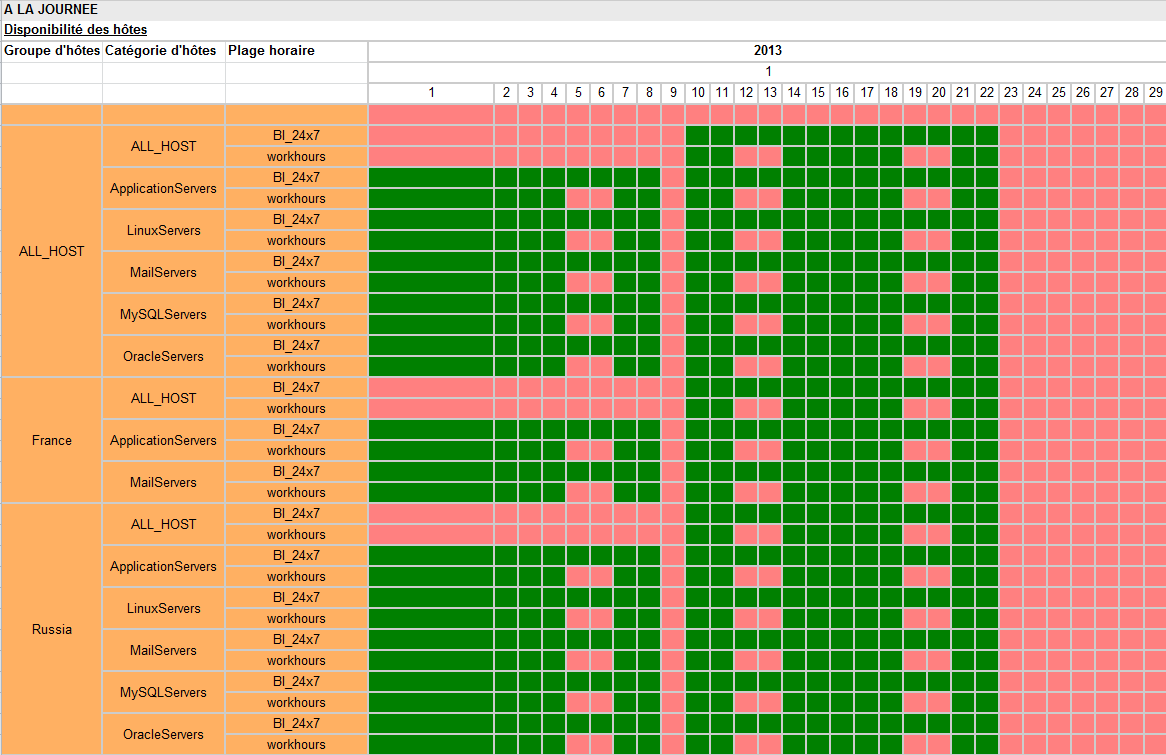
Task: Click the MailServers category under France
Action: pos(163,482)
